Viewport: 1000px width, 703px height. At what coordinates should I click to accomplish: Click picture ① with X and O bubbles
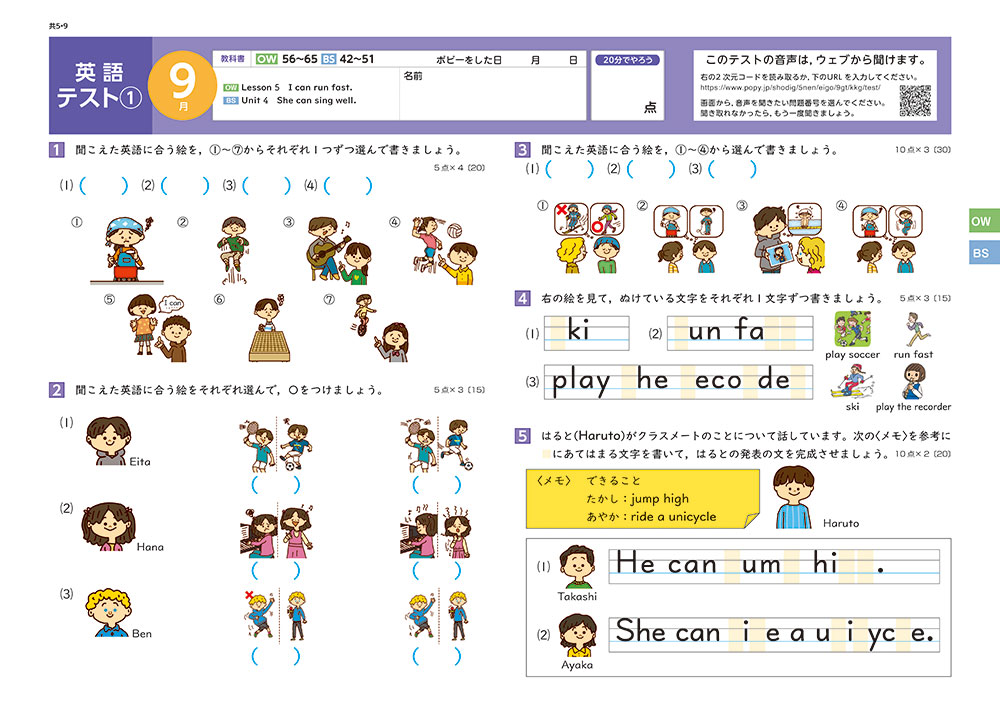pyautogui.click(x=589, y=237)
